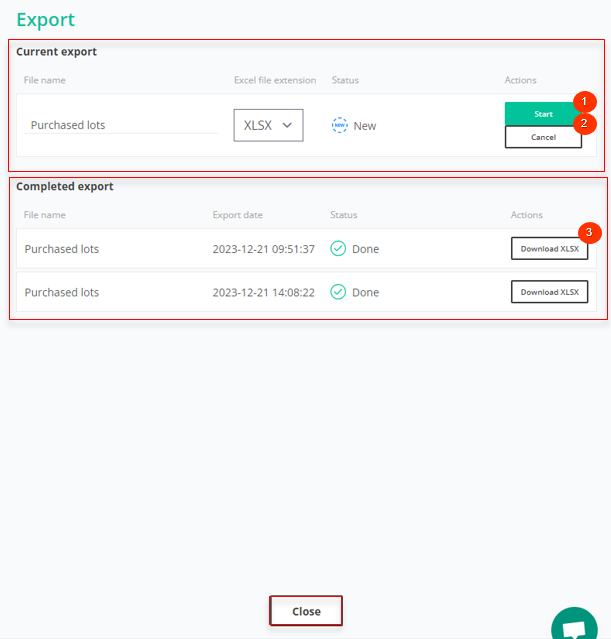Click the dashed New status icon
The height and width of the screenshot is (639, 611).
pos(340,125)
